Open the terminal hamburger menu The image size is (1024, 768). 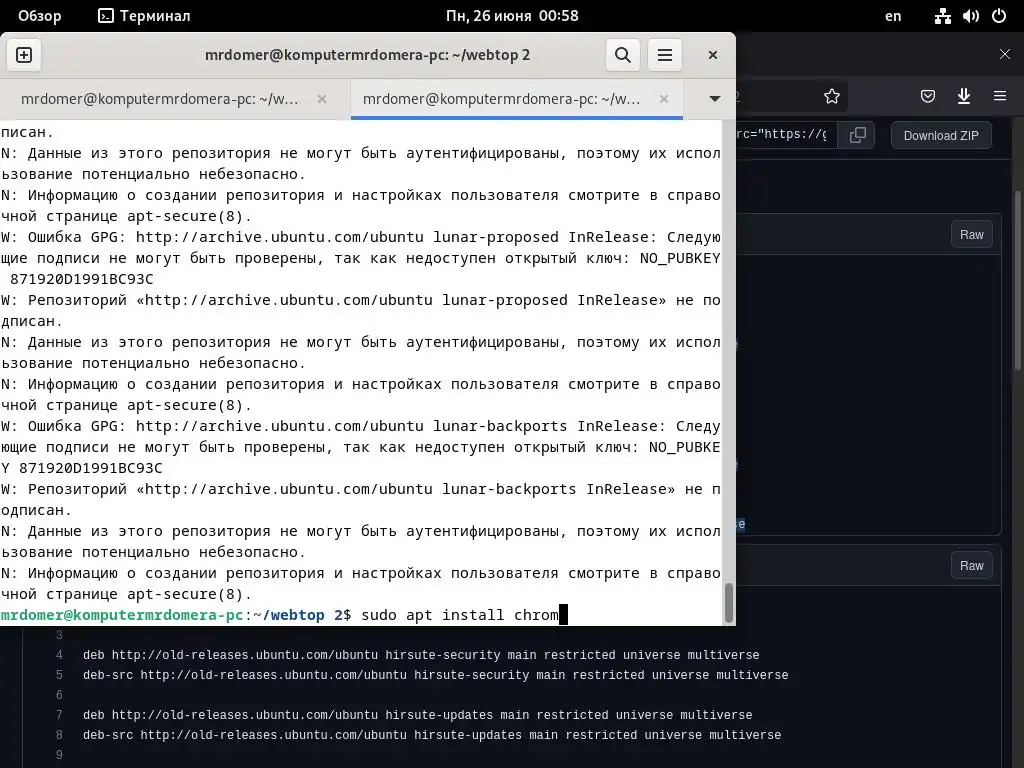coord(664,55)
